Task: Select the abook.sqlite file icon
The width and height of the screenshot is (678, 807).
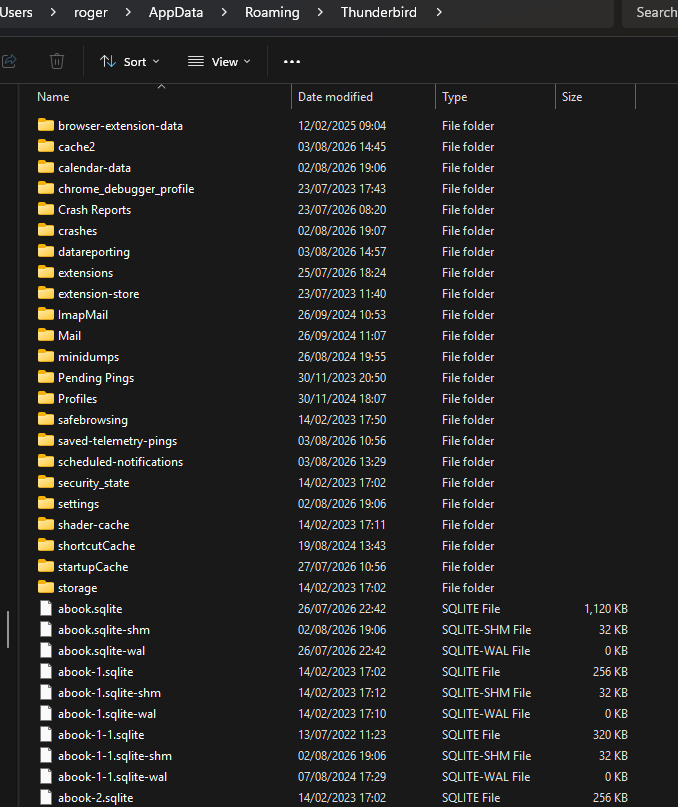Action: pos(46,608)
